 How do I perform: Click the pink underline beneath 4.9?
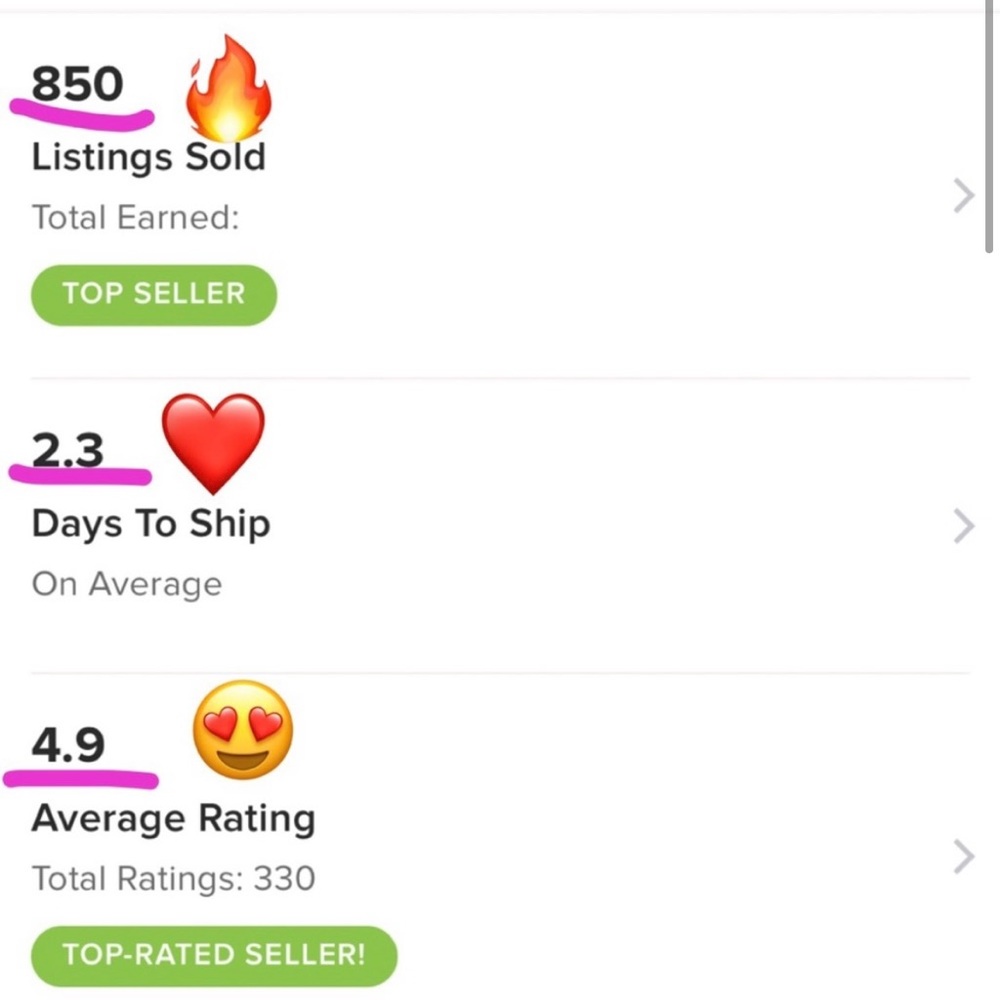82,777
